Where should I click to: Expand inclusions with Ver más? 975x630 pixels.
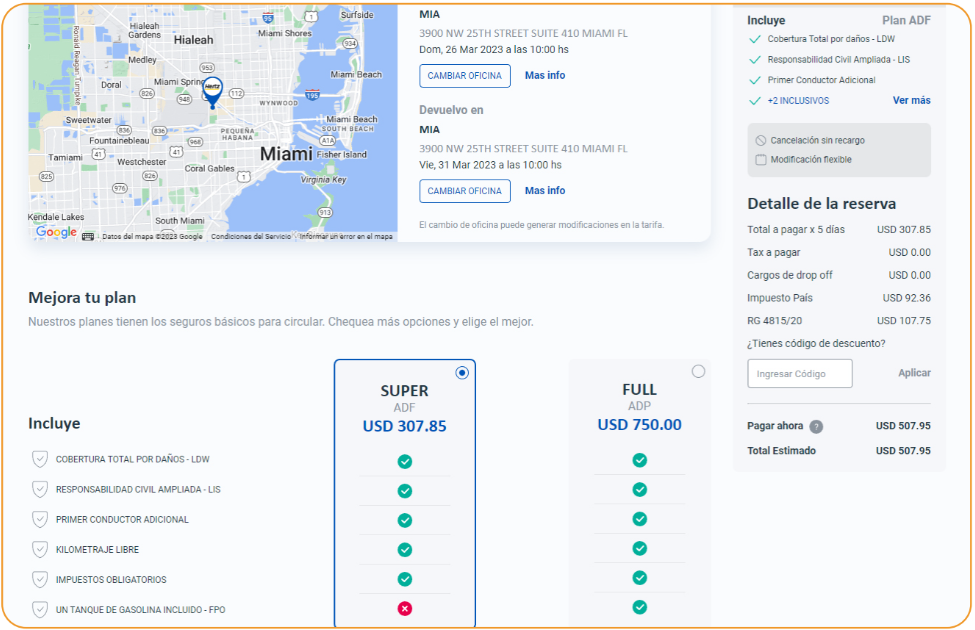911,101
